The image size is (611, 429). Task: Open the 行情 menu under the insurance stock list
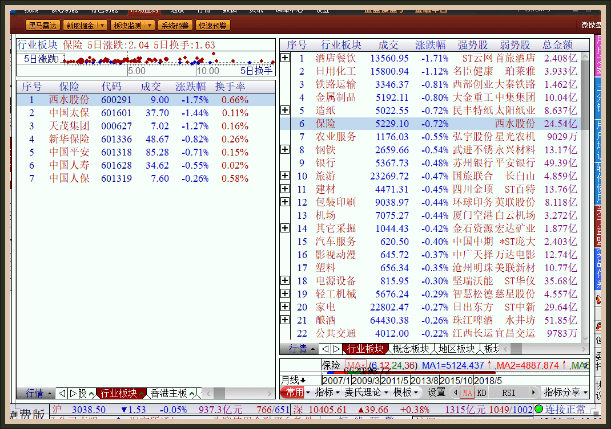coord(38,394)
